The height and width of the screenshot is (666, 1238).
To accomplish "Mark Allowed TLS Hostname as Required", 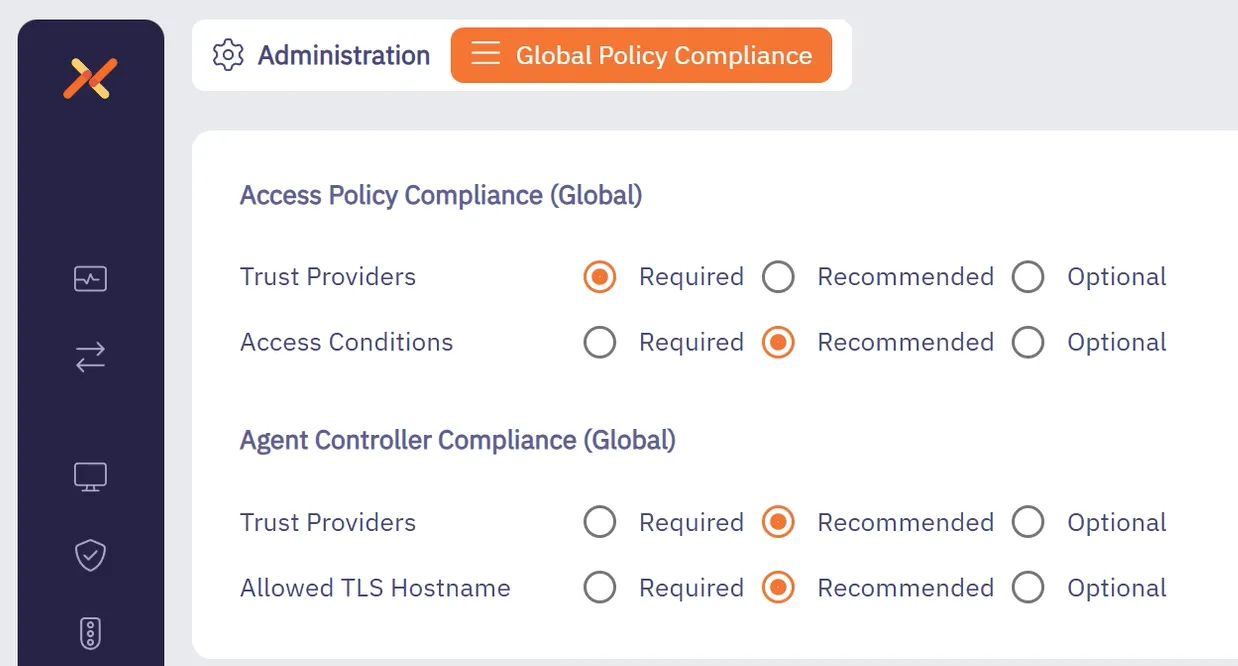I will (600, 587).
